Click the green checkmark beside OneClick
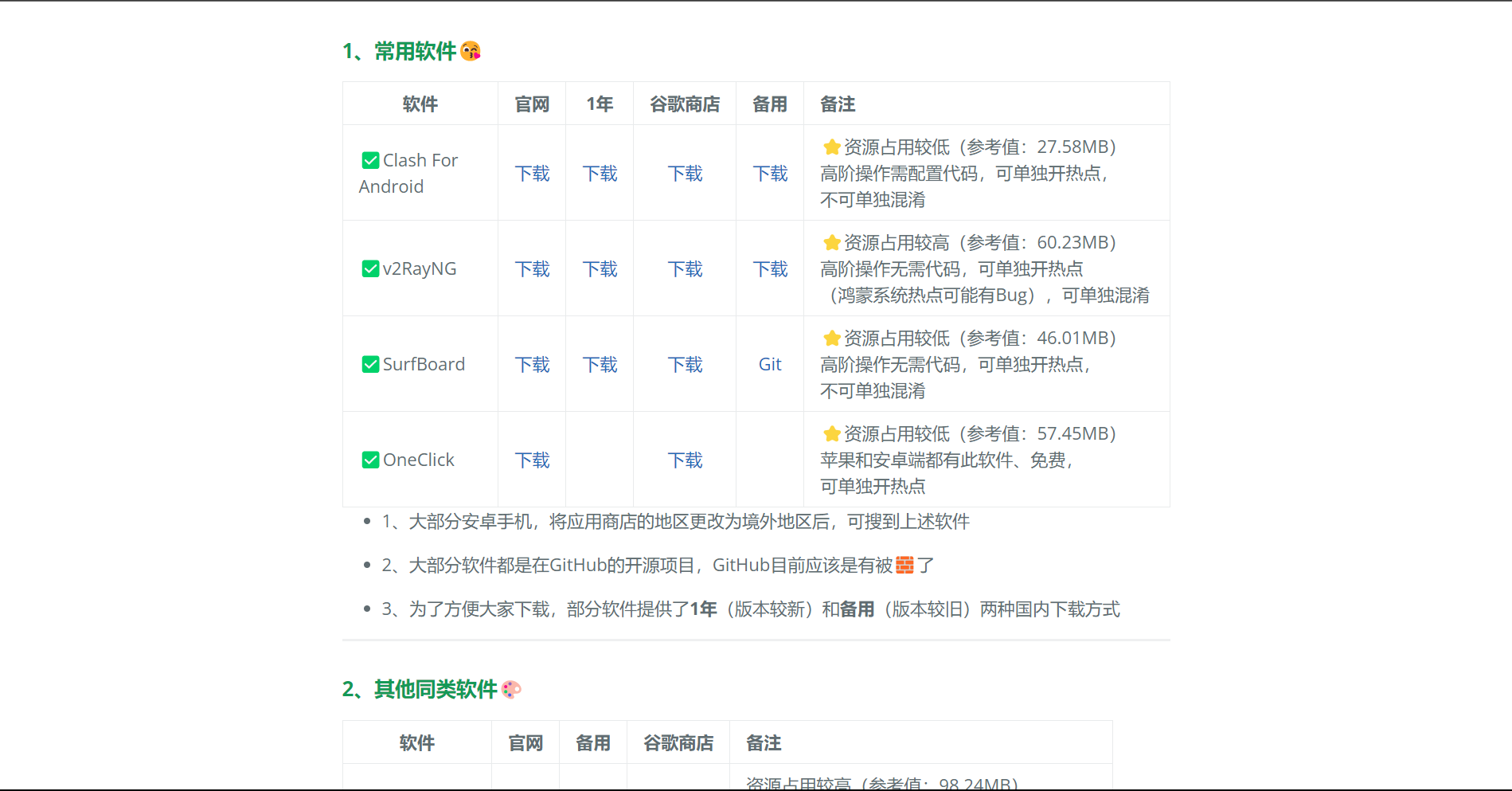 370,460
